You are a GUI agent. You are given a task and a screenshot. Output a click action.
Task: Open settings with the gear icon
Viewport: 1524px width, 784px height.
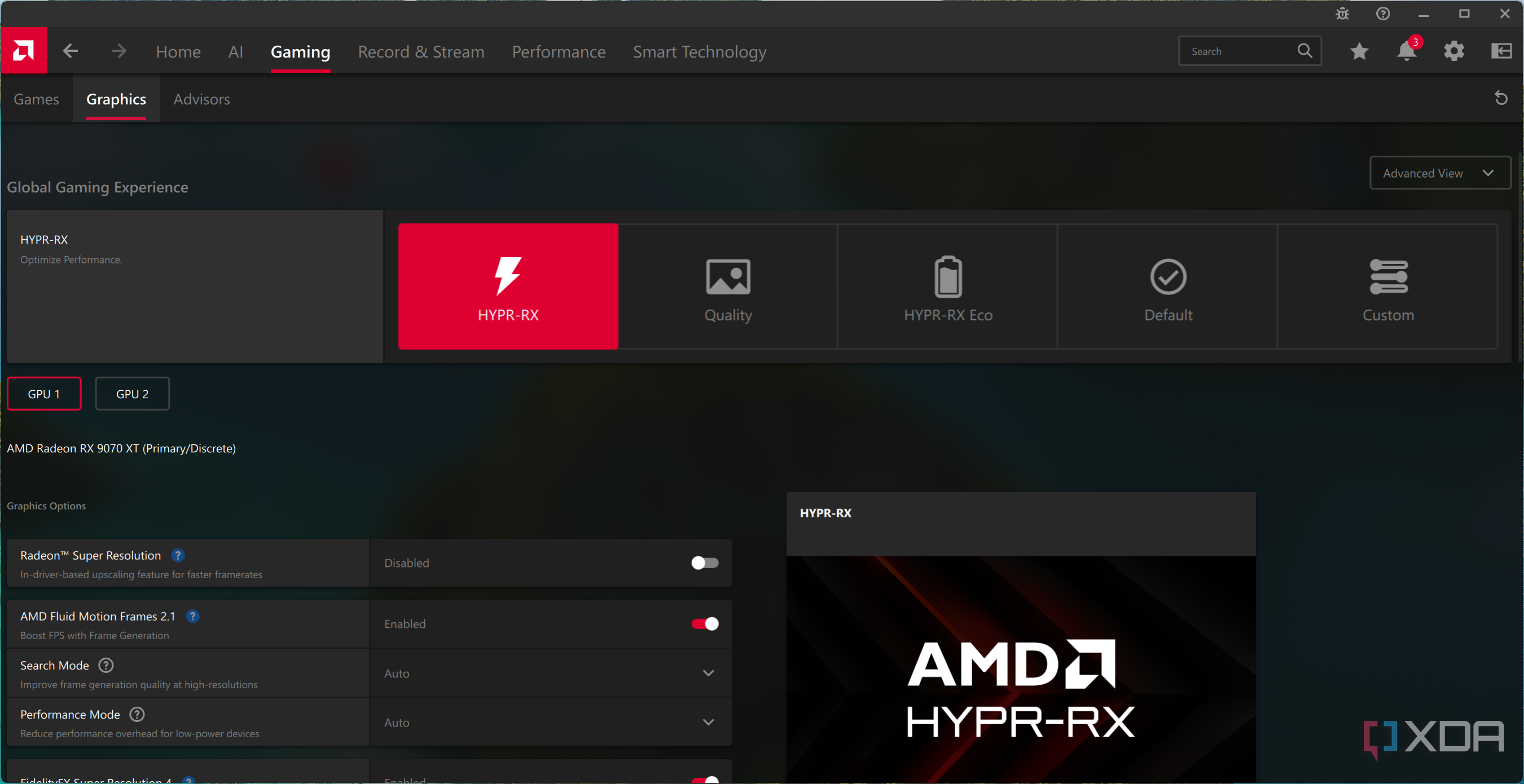[x=1453, y=51]
